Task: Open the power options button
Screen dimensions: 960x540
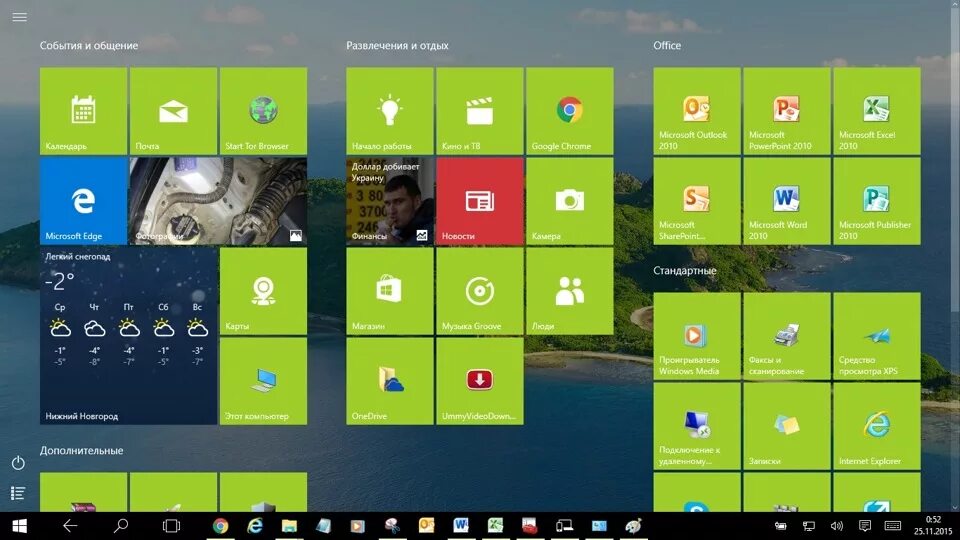Action: pyautogui.click(x=18, y=463)
